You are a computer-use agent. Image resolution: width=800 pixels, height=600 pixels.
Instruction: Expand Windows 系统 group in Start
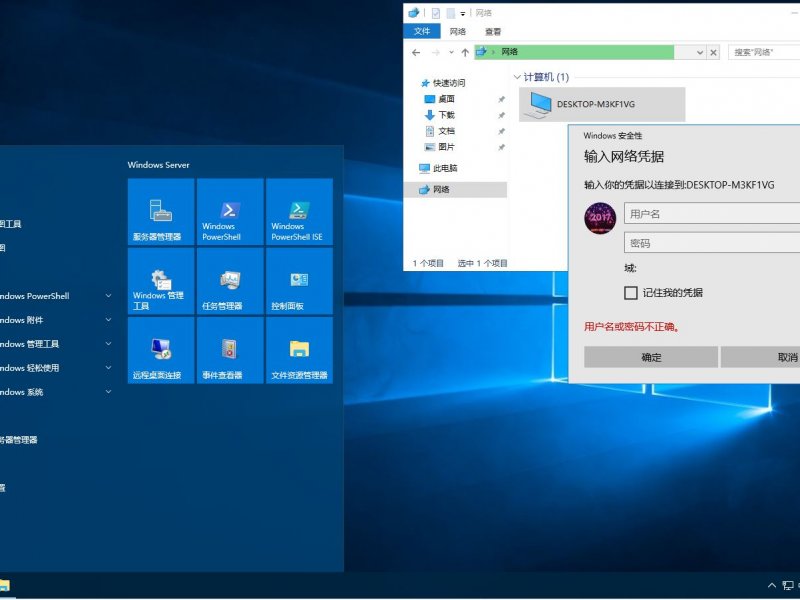(x=108, y=391)
